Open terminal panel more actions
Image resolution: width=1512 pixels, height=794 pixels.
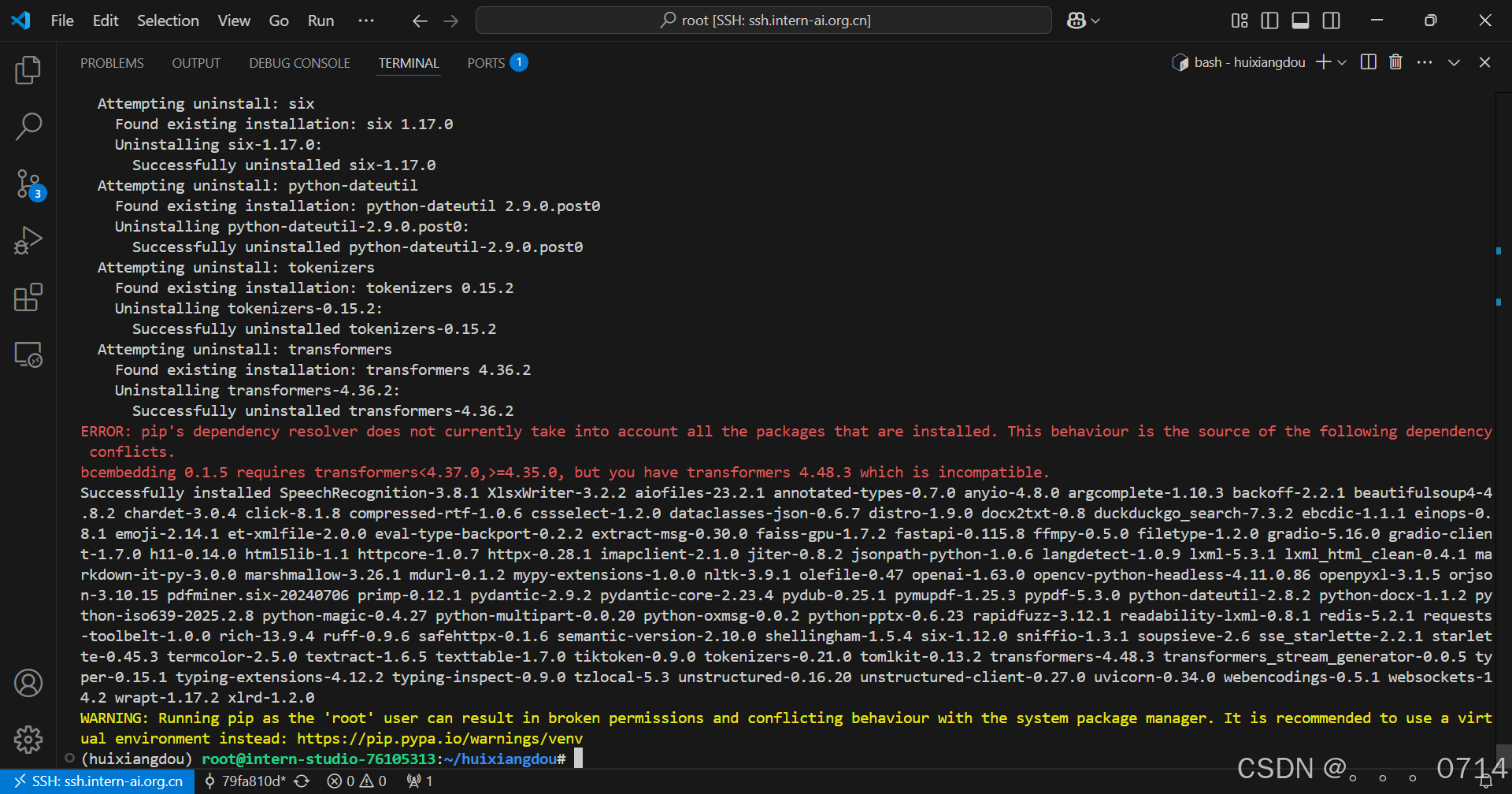point(1425,62)
